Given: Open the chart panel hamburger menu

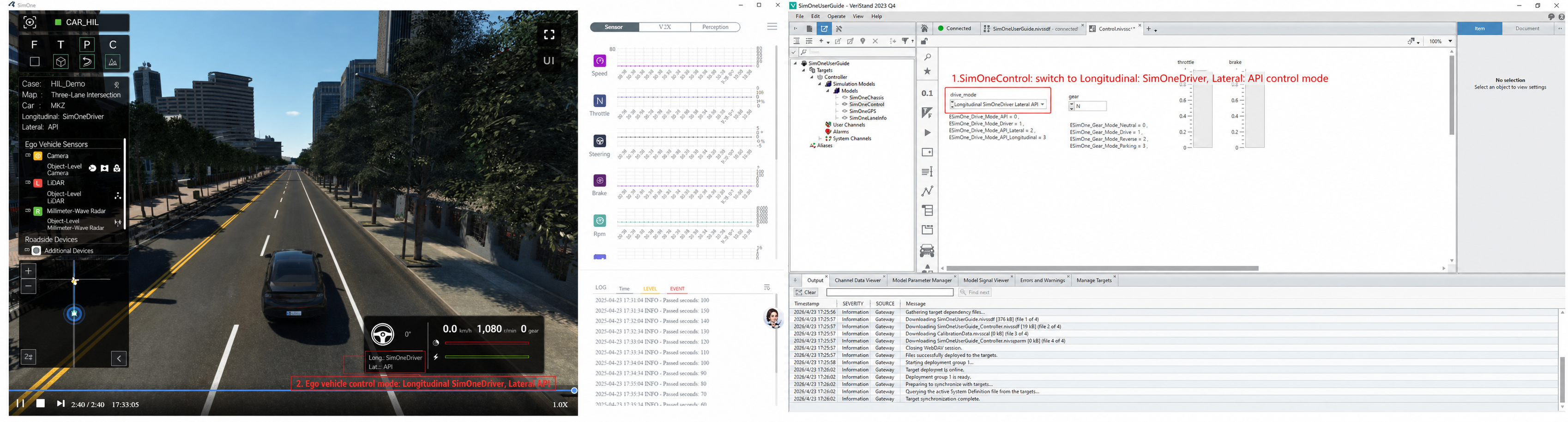Looking at the screenshot, I should (772, 27).
